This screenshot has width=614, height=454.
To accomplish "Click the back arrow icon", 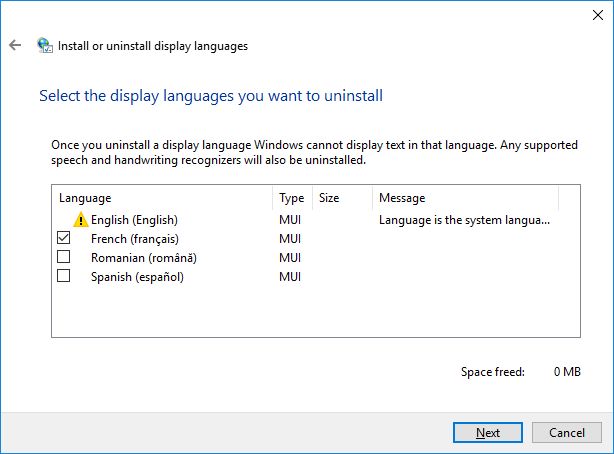I will coord(15,45).
